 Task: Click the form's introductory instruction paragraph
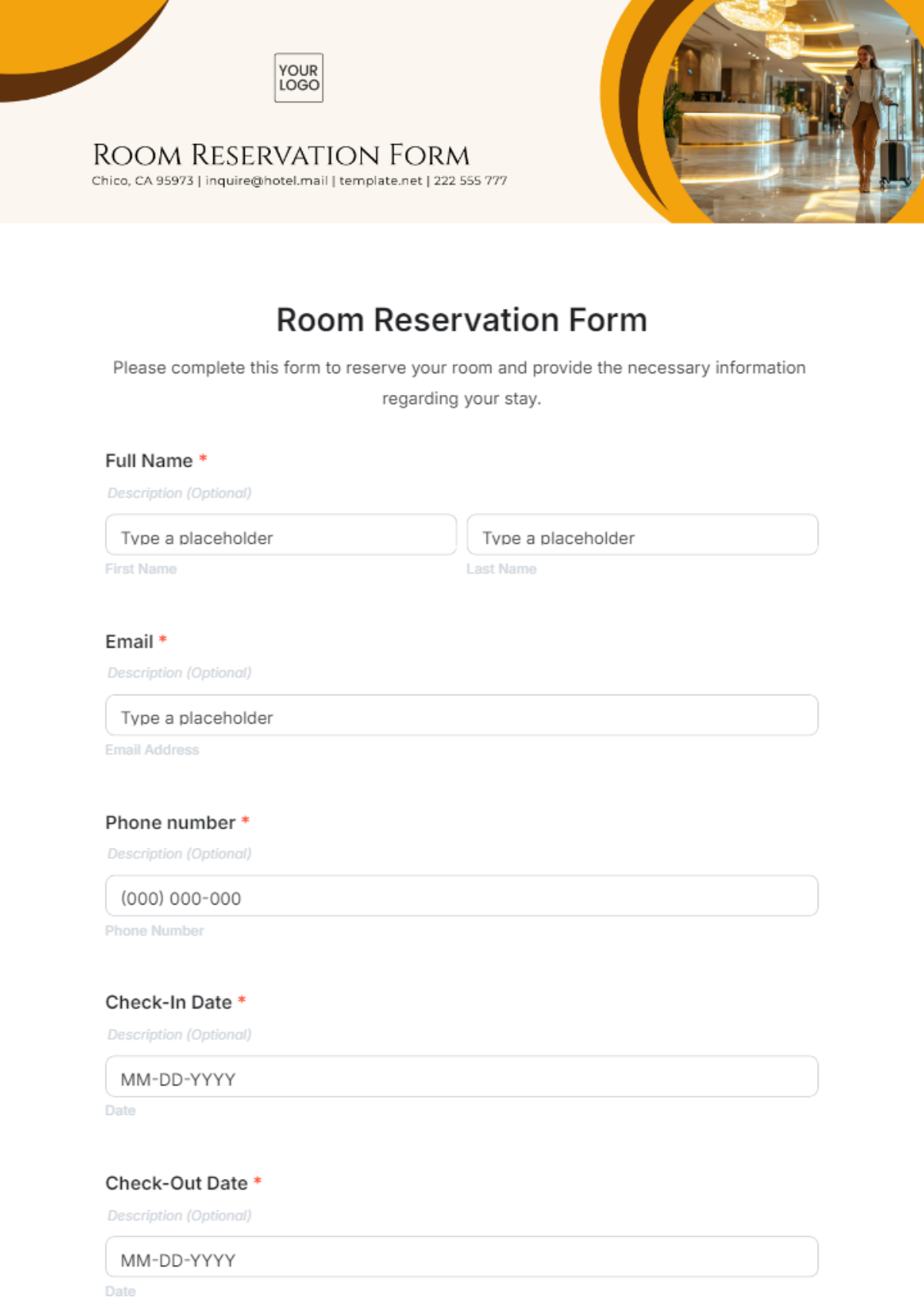460,383
